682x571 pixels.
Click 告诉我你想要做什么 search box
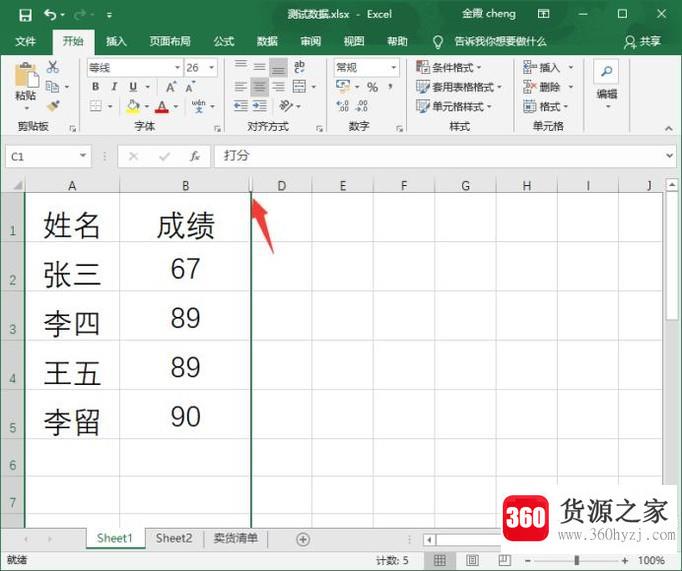pyautogui.click(x=500, y=42)
